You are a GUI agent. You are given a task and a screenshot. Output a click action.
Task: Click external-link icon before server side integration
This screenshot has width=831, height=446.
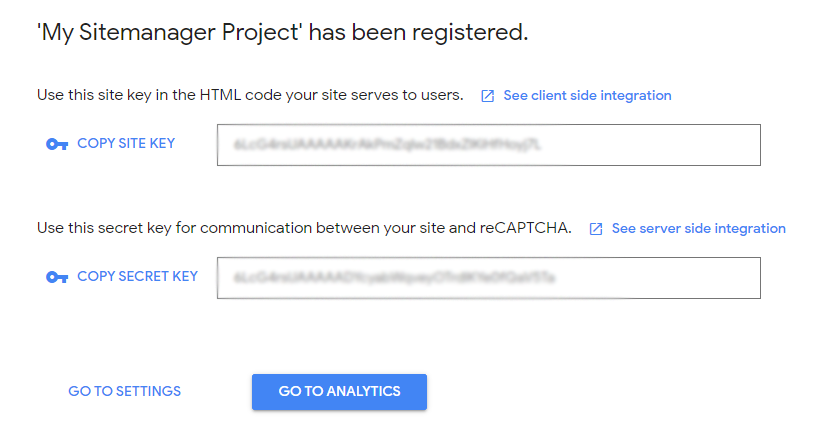pyautogui.click(x=596, y=229)
